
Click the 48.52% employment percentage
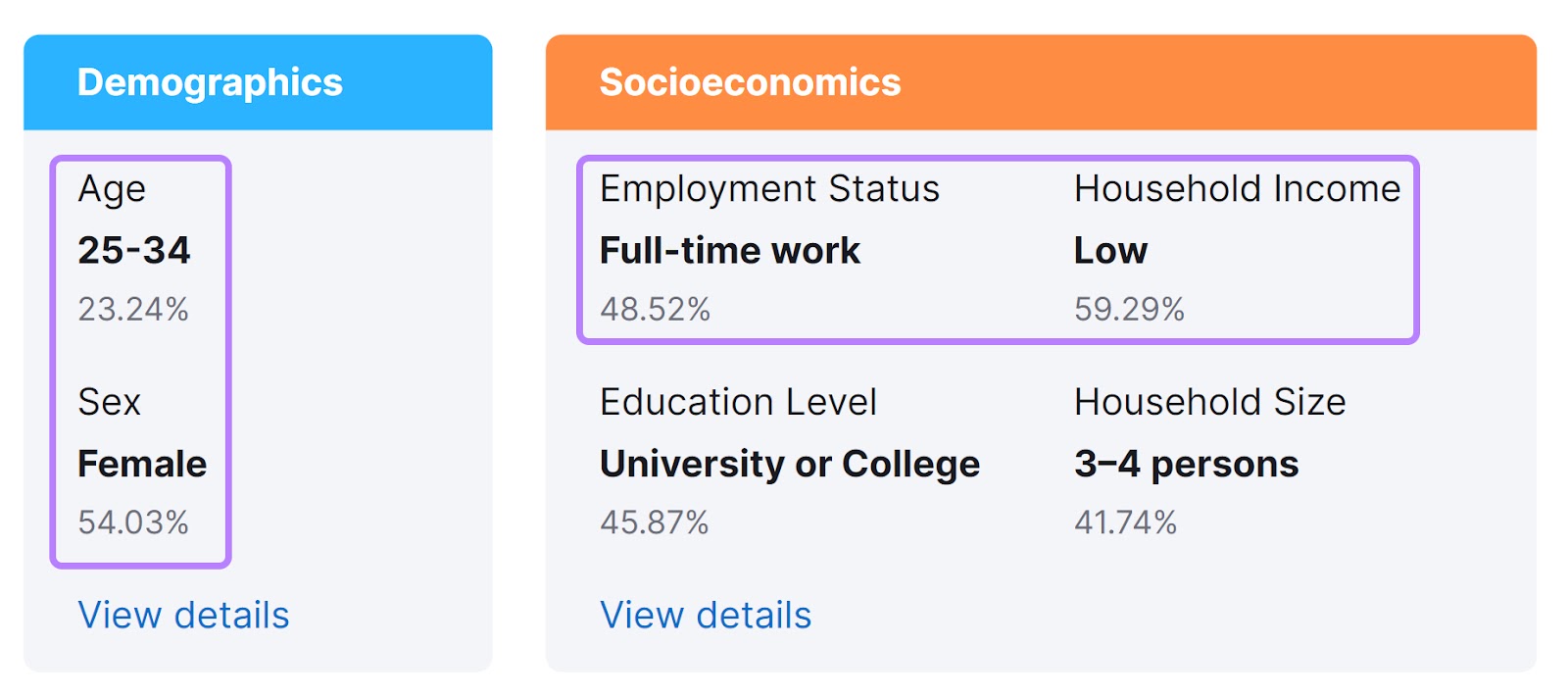pyautogui.click(x=655, y=310)
